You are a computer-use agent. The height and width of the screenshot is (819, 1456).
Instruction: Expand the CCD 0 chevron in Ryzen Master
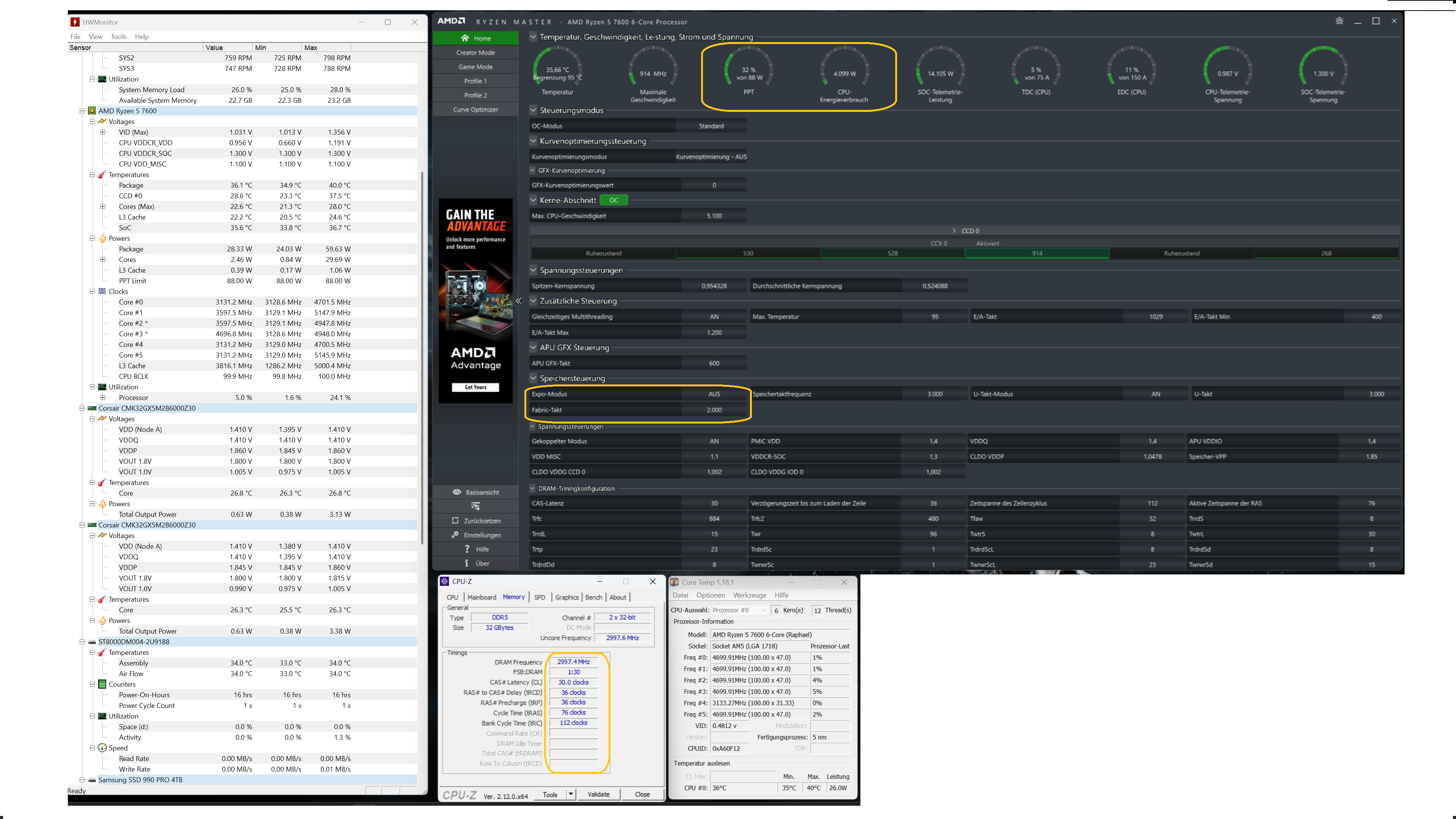click(x=954, y=231)
